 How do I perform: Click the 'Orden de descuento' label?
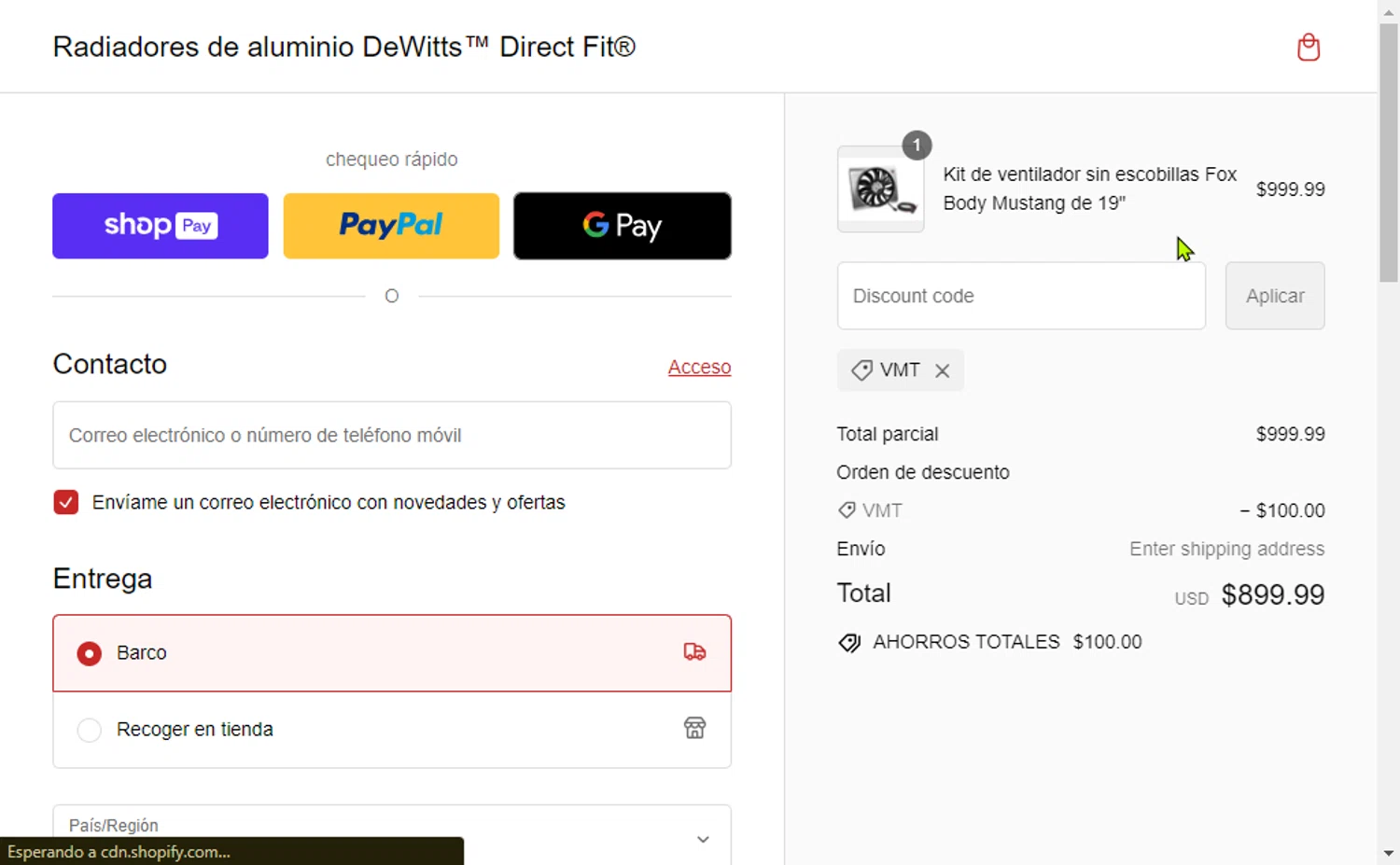pyautogui.click(x=923, y=472)
